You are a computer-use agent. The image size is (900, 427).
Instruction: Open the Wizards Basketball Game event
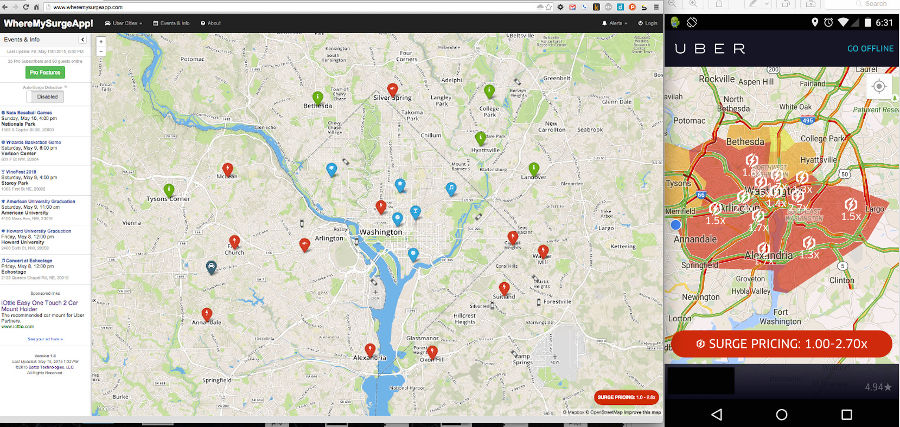[31, 142]
